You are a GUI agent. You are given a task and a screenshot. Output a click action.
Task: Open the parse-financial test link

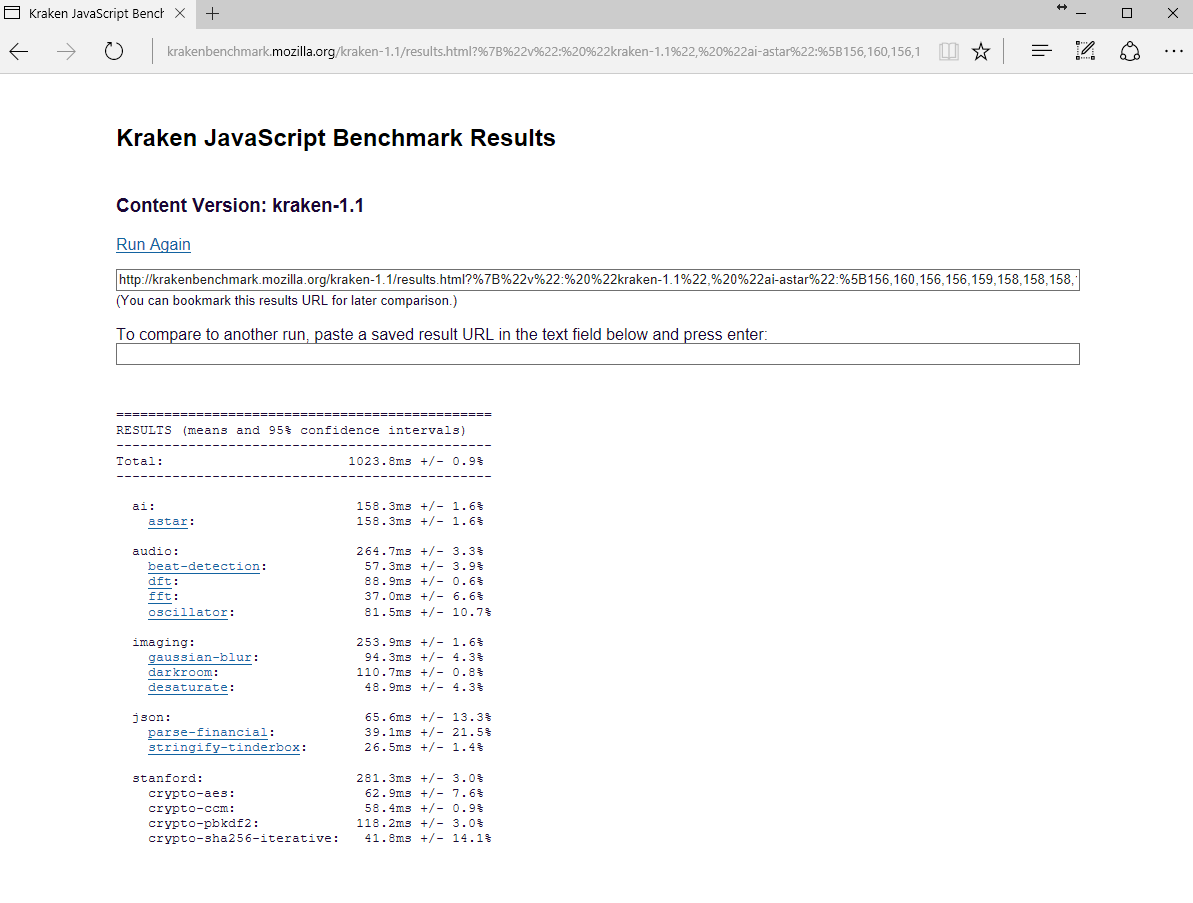point(208,733)
